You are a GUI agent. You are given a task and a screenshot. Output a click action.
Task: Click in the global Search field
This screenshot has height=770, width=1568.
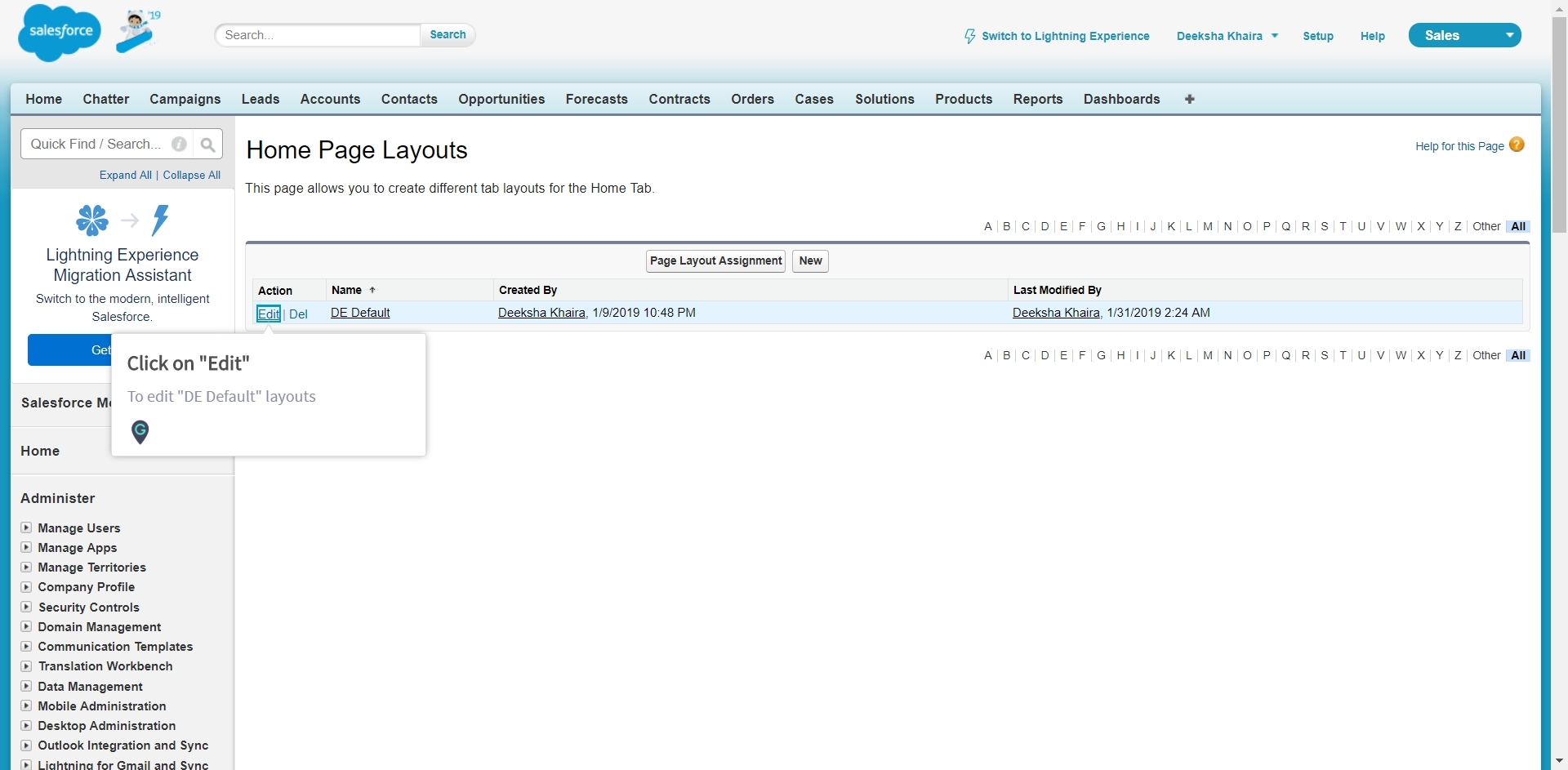pyautogui.click(x=318, y=35)
